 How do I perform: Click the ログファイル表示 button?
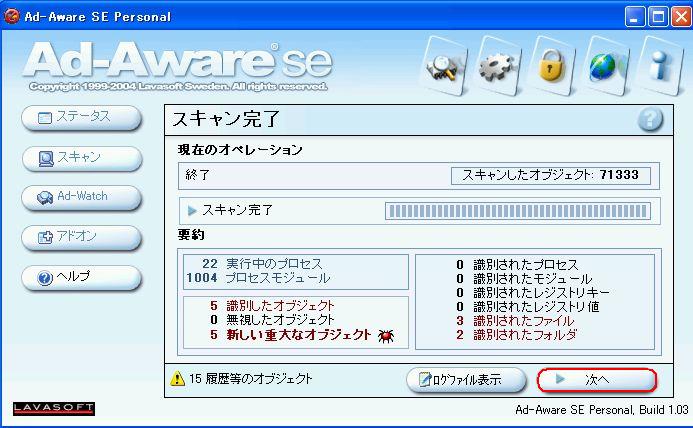pos(466,380)
